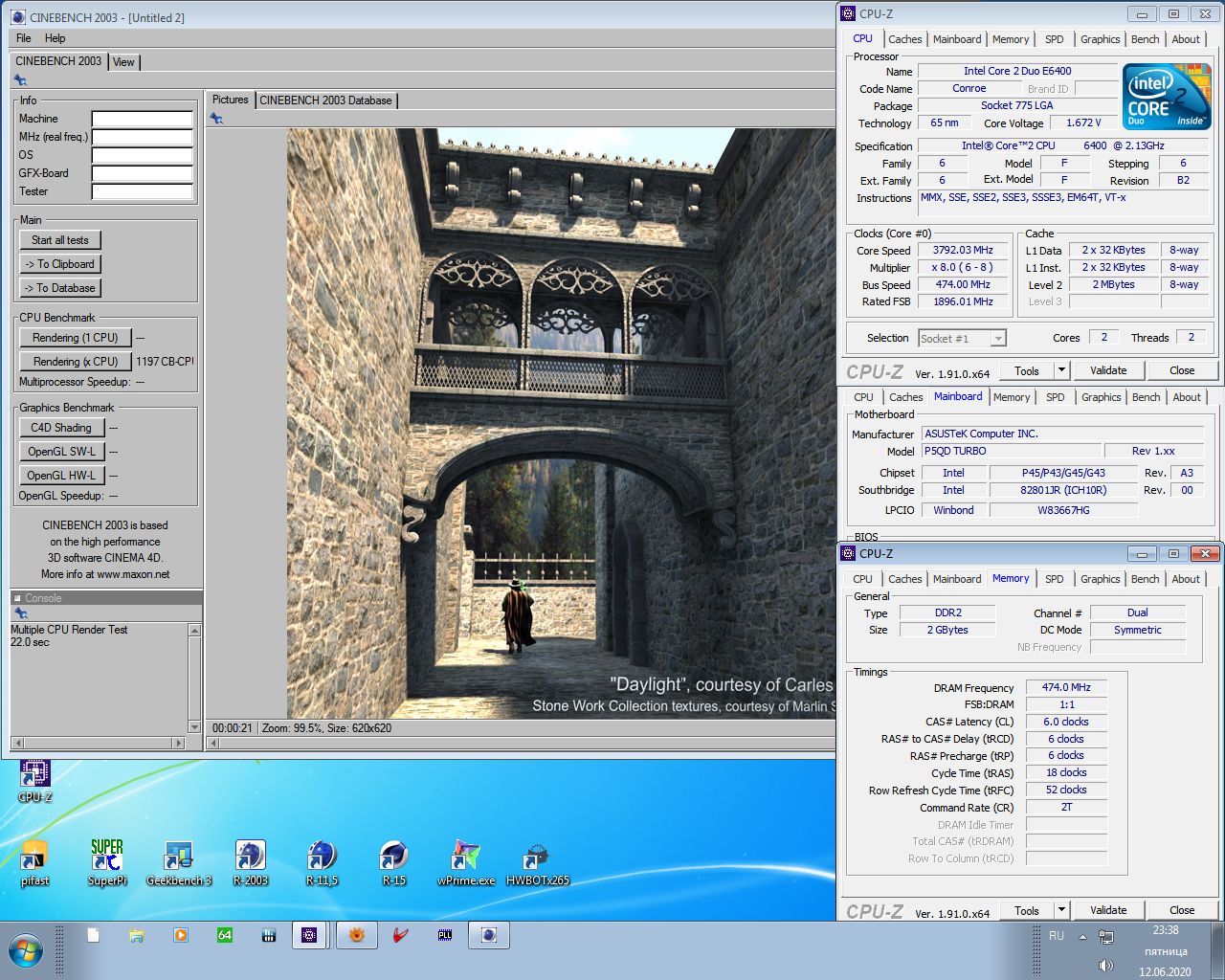This screenshot has width=1225, height=980.
Task: Click the To Database button
Action: pos(60,288)
